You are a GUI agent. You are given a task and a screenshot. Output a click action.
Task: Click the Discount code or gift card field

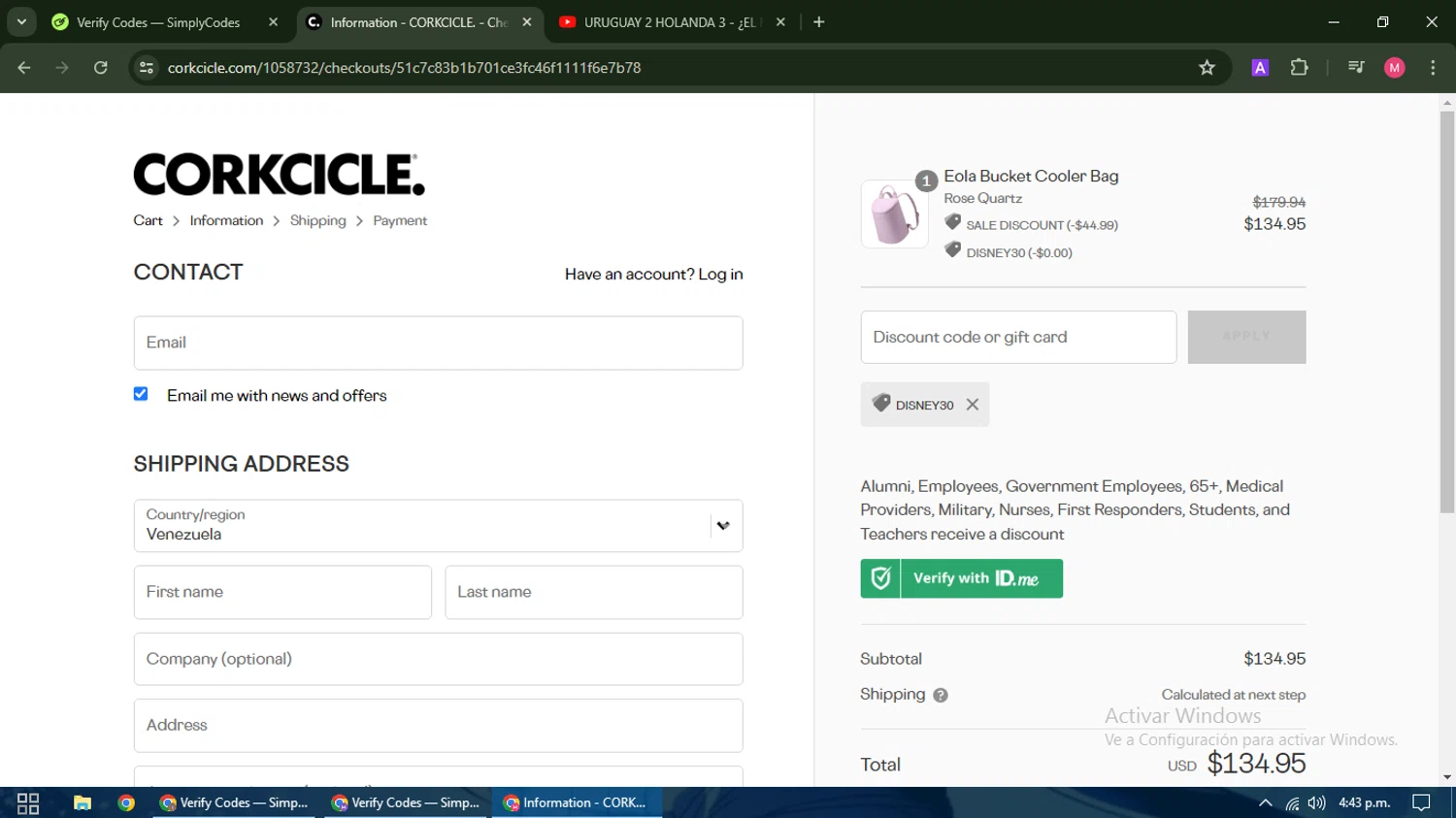1018,338
